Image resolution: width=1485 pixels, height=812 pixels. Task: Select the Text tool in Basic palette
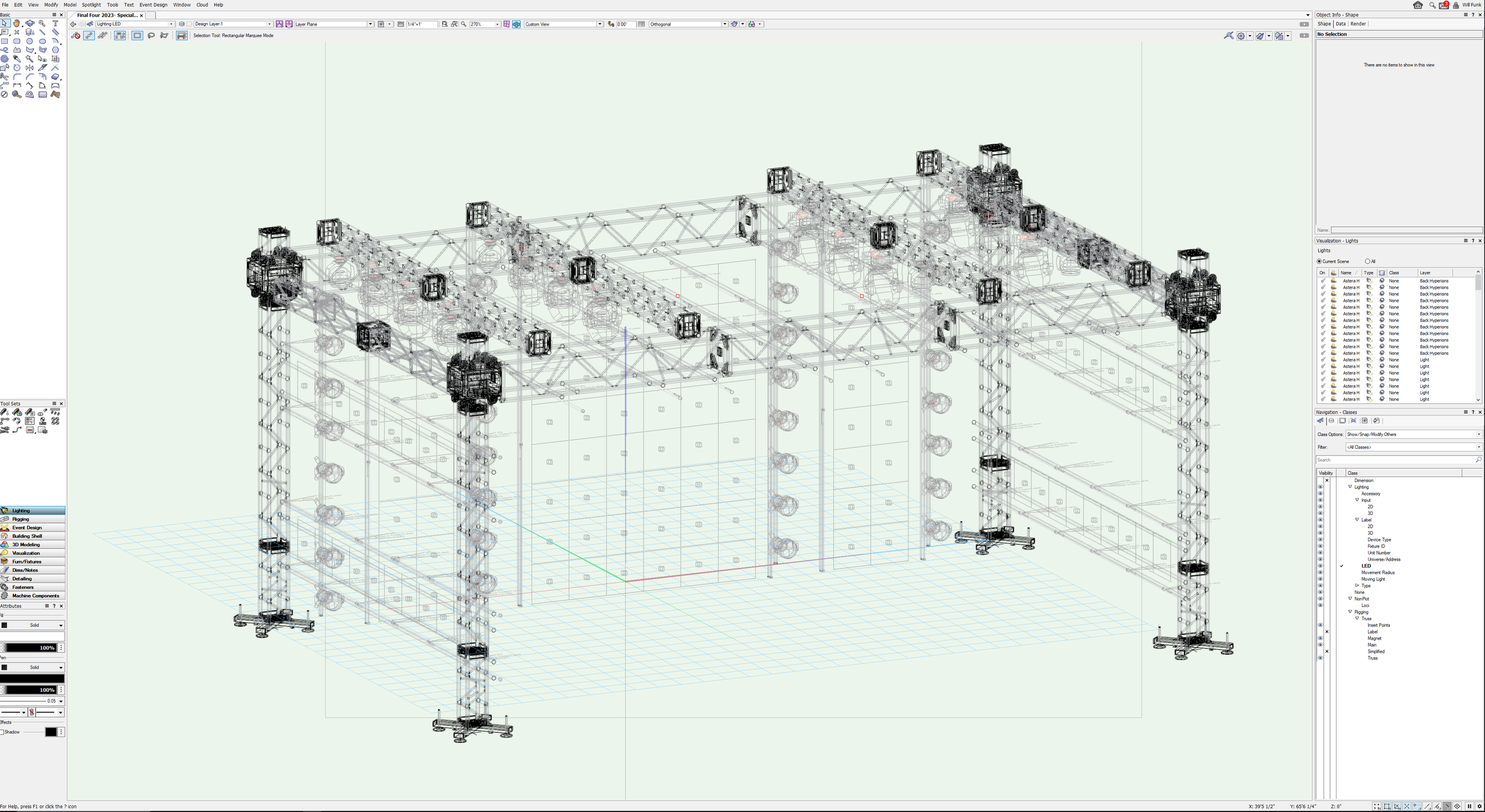pyautogui.click(x=55, y=23)
